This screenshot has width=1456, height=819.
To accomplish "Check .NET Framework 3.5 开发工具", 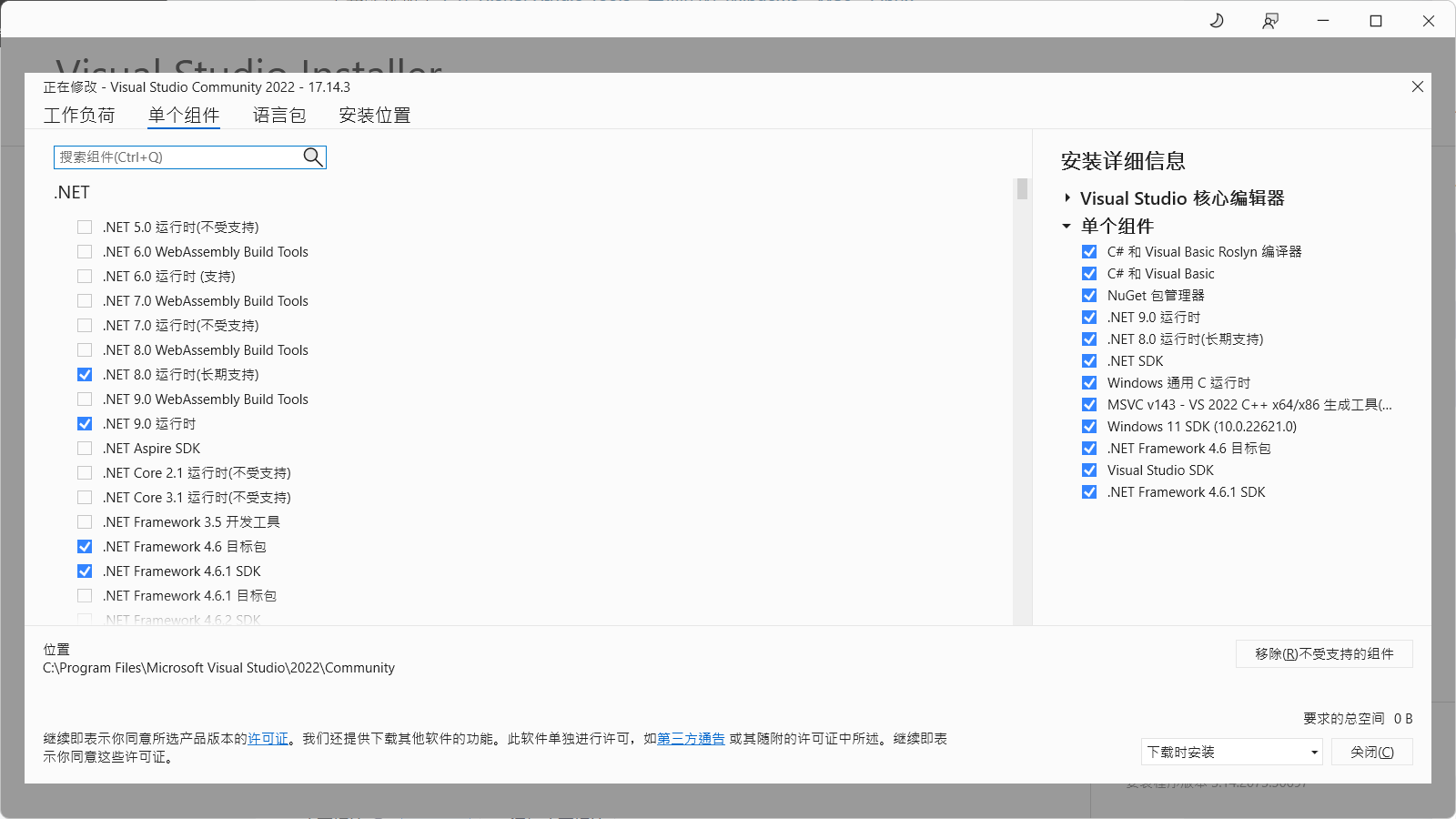I will (x=85, y=521).
